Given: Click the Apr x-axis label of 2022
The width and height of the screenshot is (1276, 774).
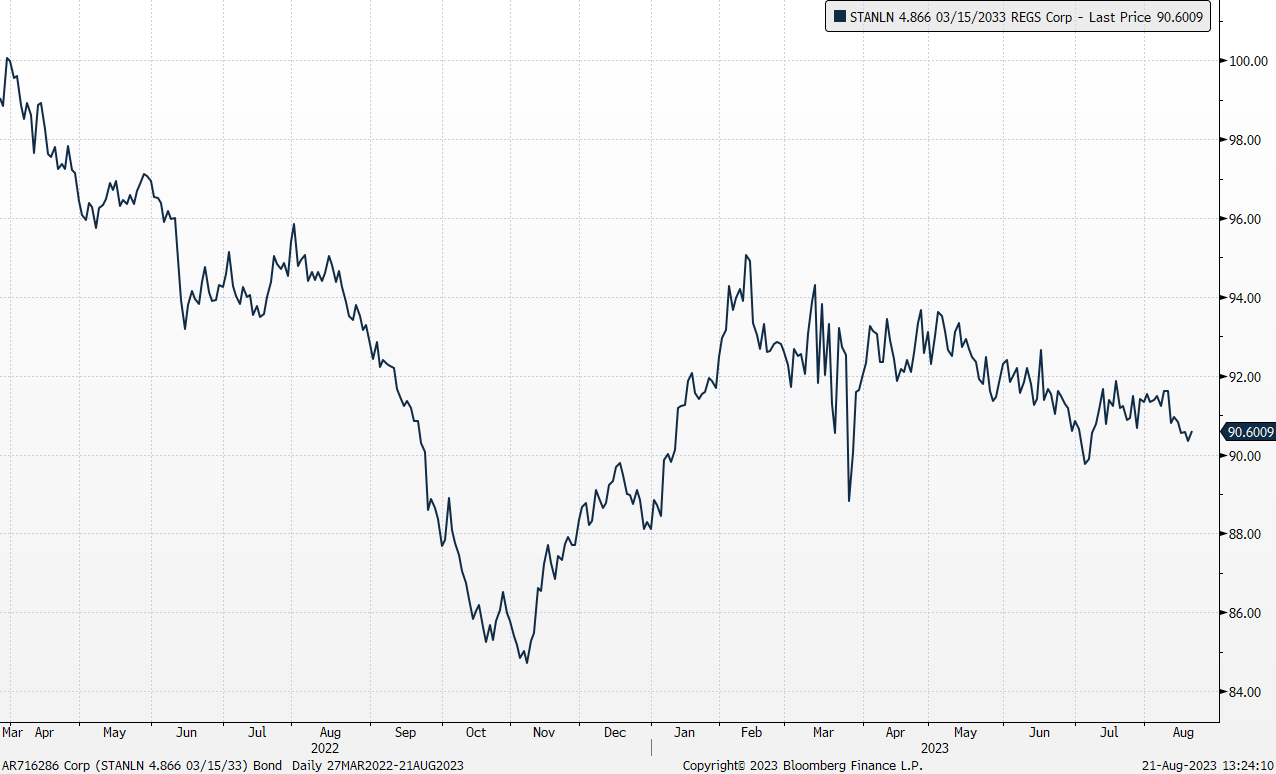Looking at the screenshot, I should coord(44,733).
